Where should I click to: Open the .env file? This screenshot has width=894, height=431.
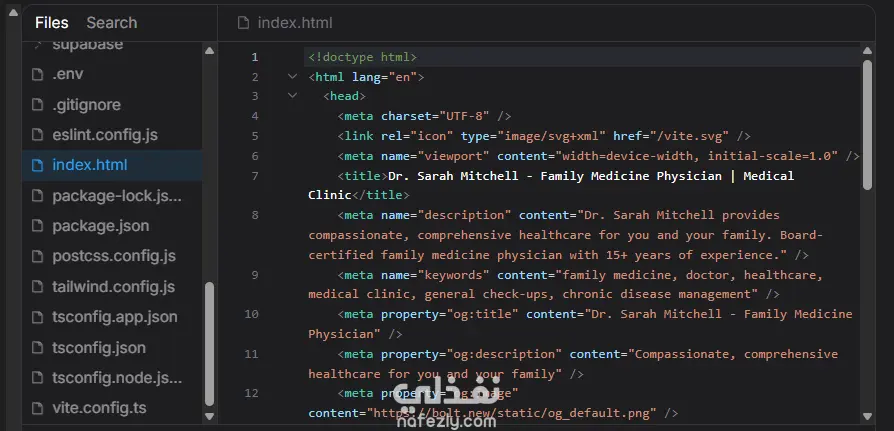68,74
